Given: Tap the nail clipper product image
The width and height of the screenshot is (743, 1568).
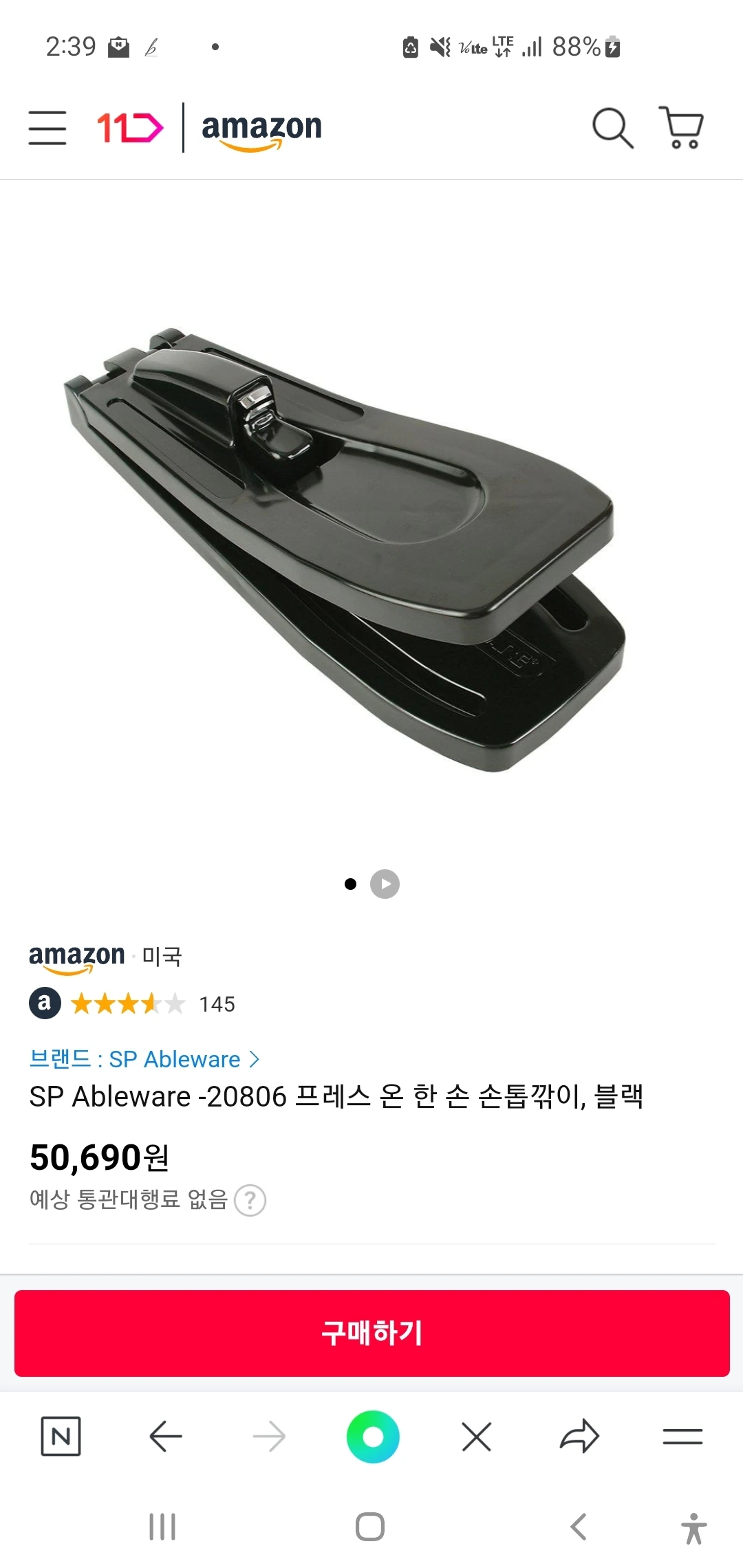Looking at the screenshot, I should [344, 549].
